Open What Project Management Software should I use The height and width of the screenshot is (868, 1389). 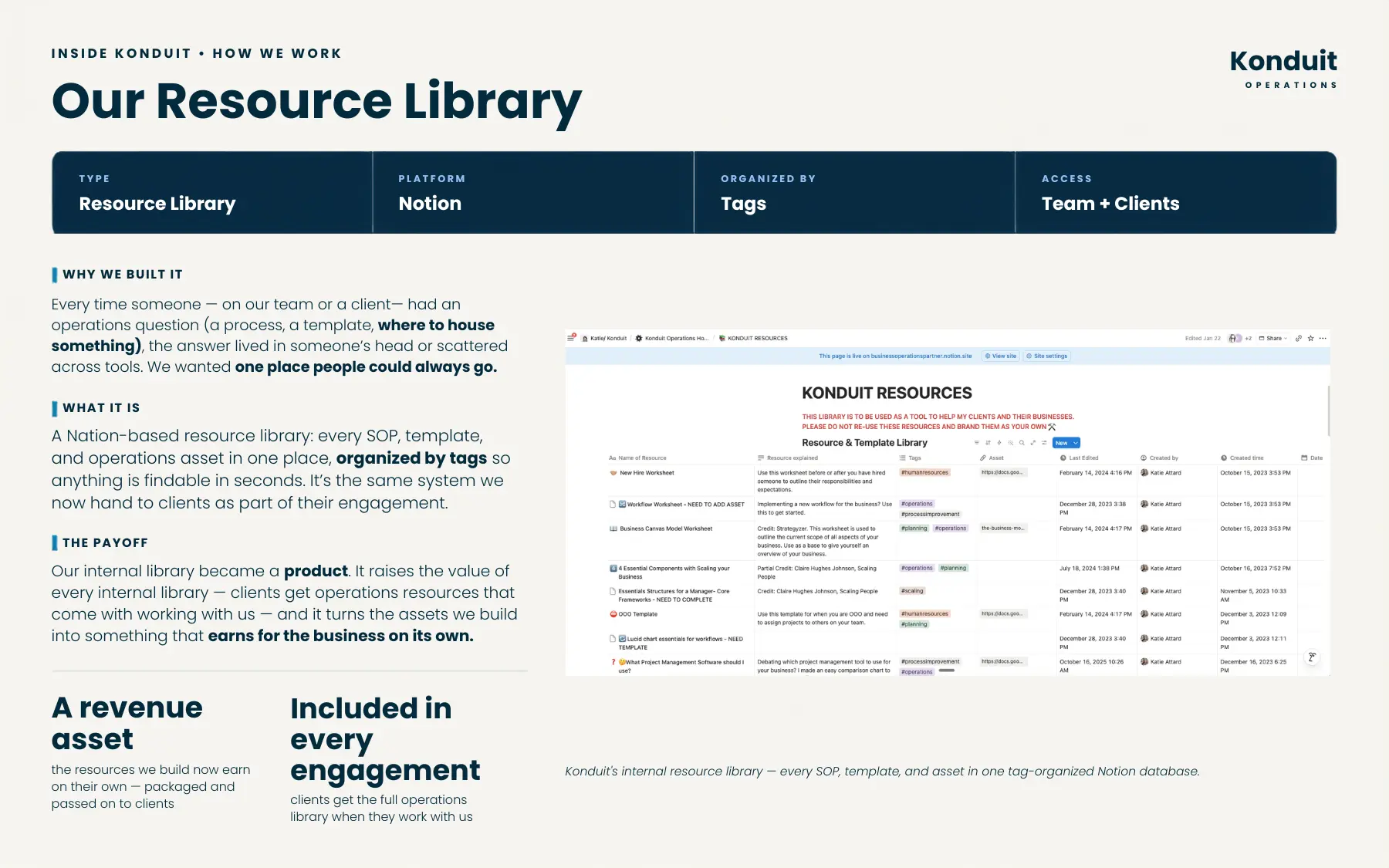[x=681, y=666]
